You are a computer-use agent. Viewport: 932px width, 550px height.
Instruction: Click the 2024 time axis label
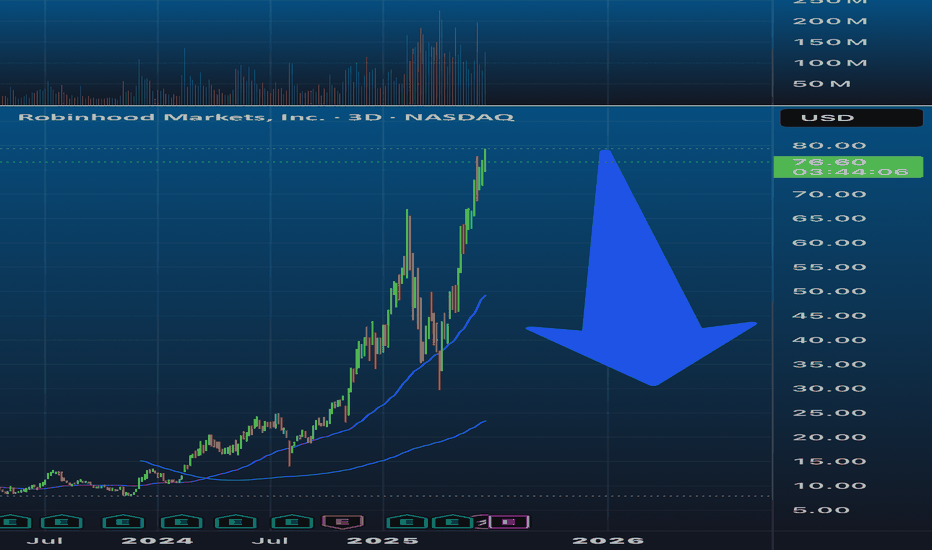tap(157, 541)
